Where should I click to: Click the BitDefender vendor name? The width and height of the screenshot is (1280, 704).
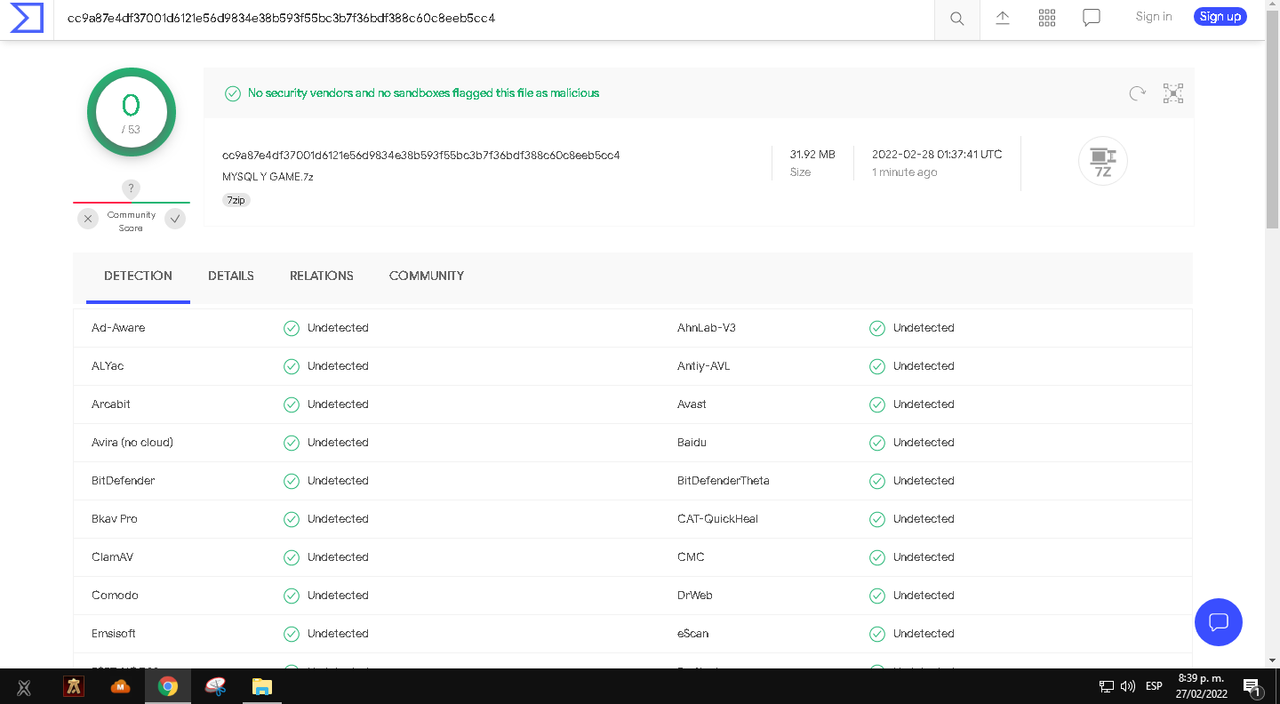tap(123, 481)
